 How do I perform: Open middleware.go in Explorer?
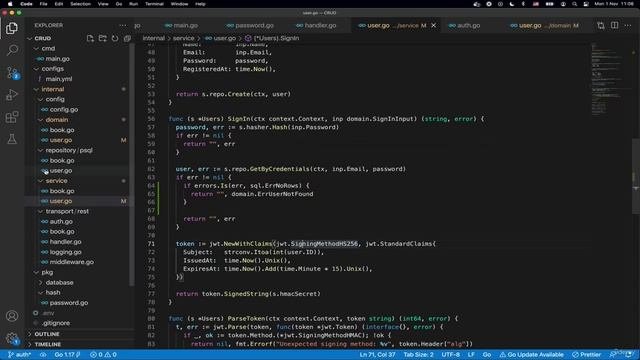71,262
